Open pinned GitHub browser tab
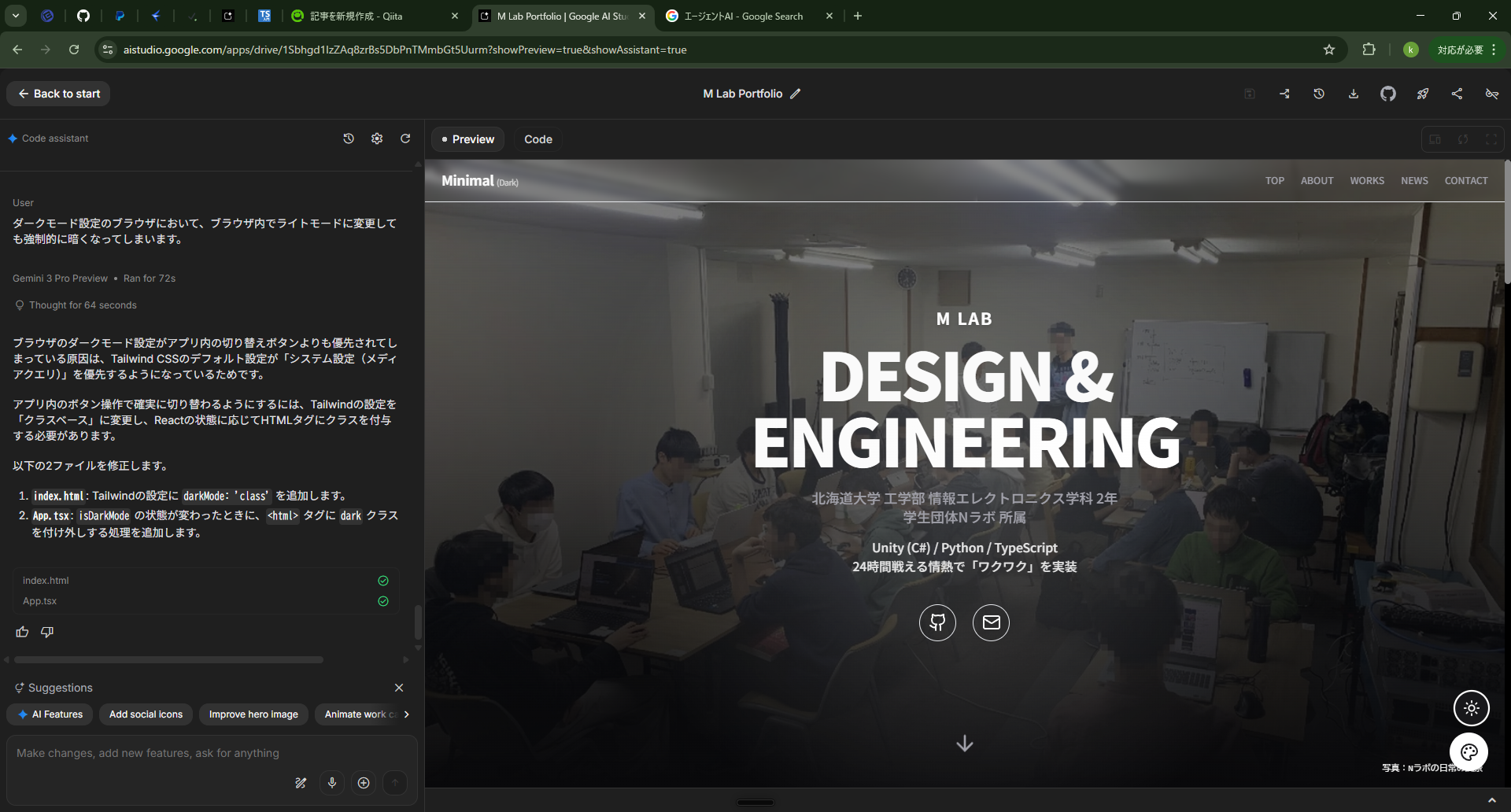Image resolution: width=1511 pixels, height=812 pixels. point(83,16)
